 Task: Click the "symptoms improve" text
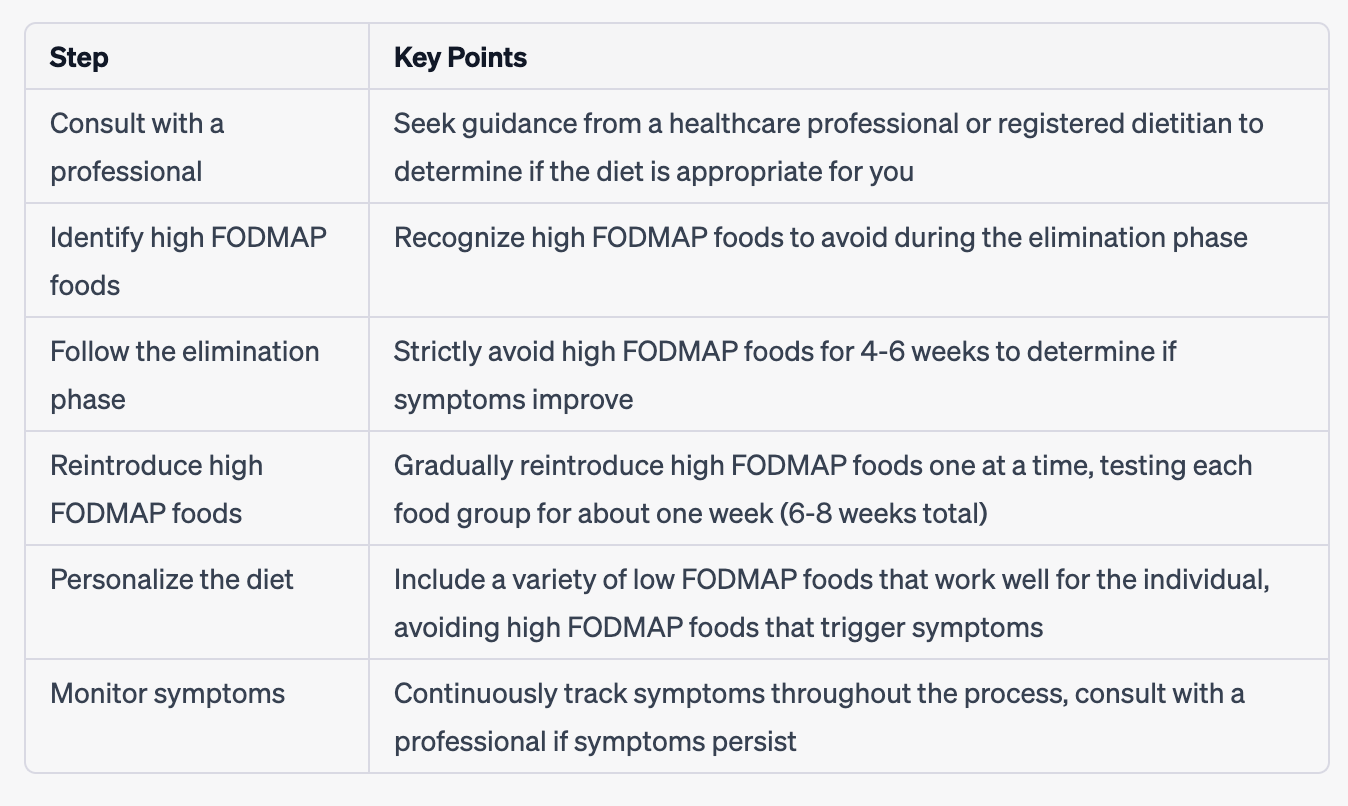513,400
